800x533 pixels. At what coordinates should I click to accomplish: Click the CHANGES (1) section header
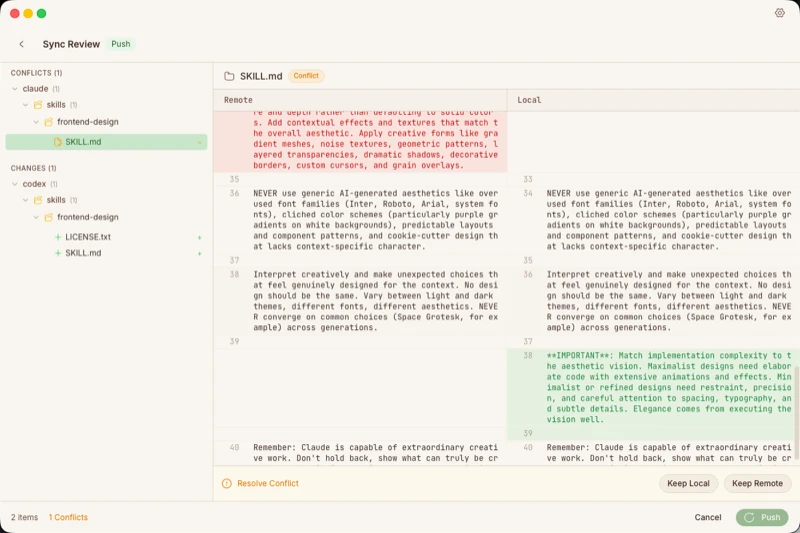[x=33, y=168]
